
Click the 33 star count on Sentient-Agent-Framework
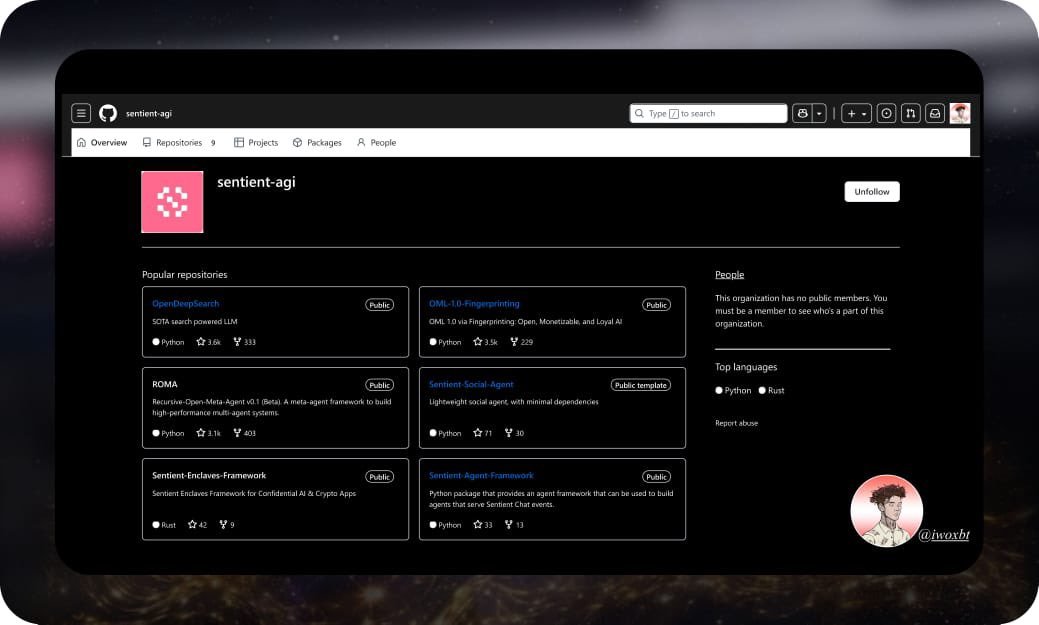coord(482,524)
